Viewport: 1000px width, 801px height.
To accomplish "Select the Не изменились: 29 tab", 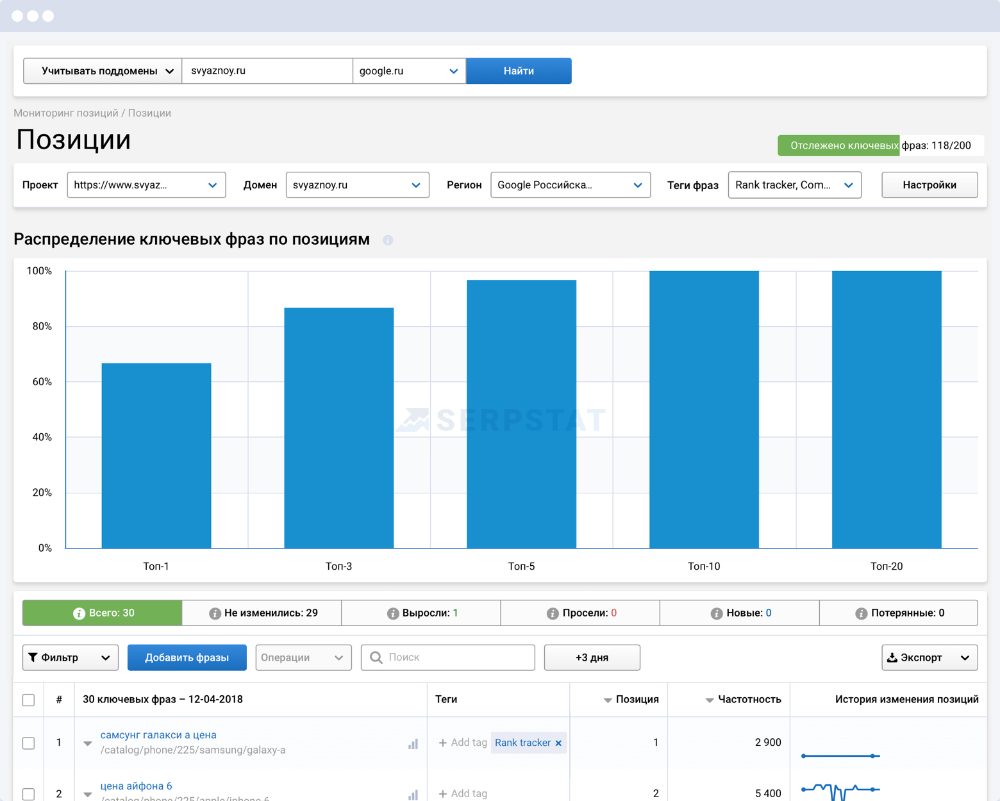I will point(261,613).
